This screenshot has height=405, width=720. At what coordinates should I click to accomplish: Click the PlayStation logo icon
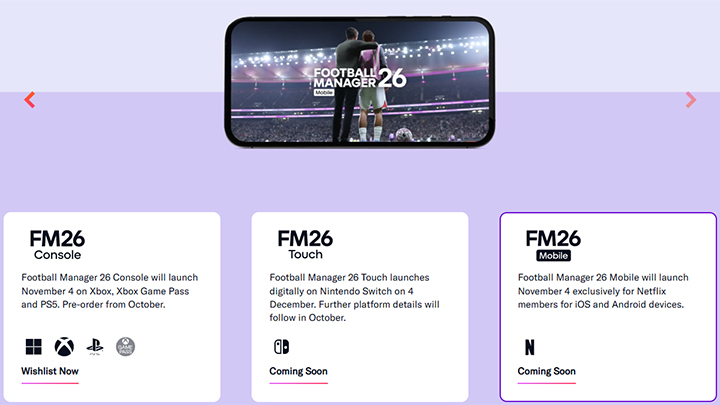point(95,347)
